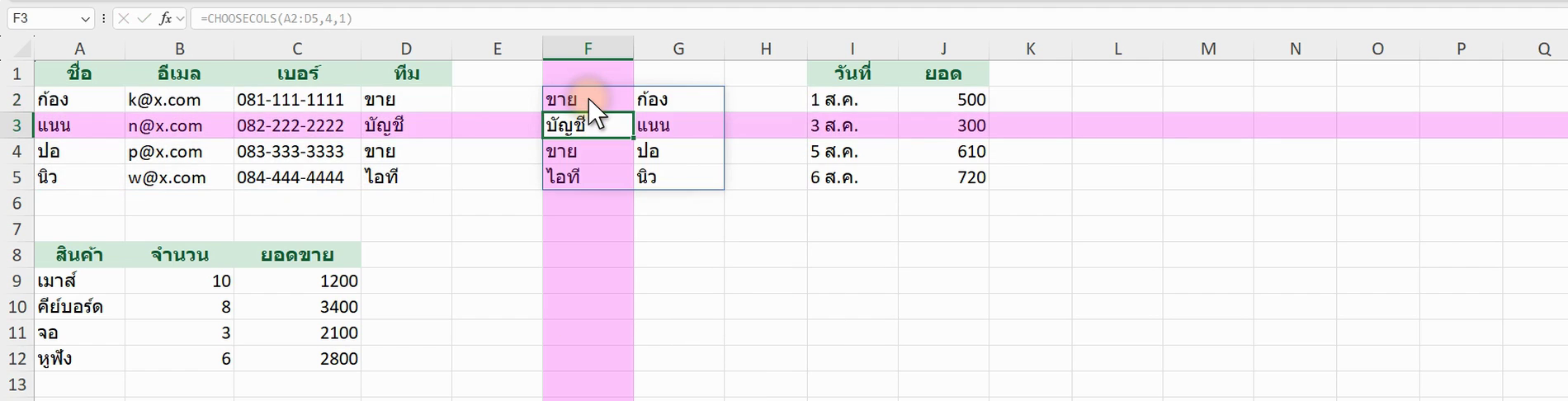Click cell containing p@x.com
Screen dimensions: 1568x401
click(179, 151)
